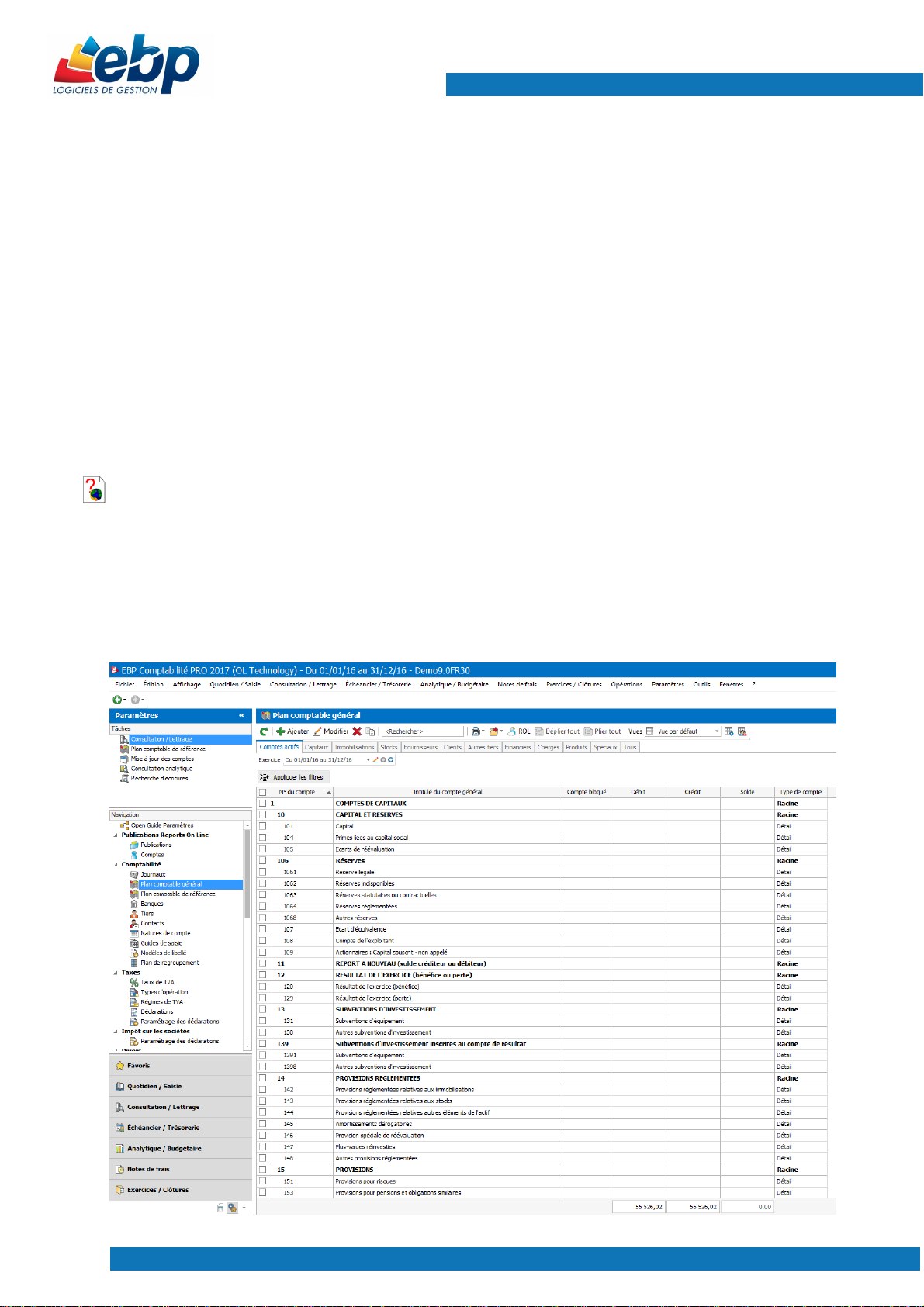Click the Taux de TVA percent icon

click(134, 982)
